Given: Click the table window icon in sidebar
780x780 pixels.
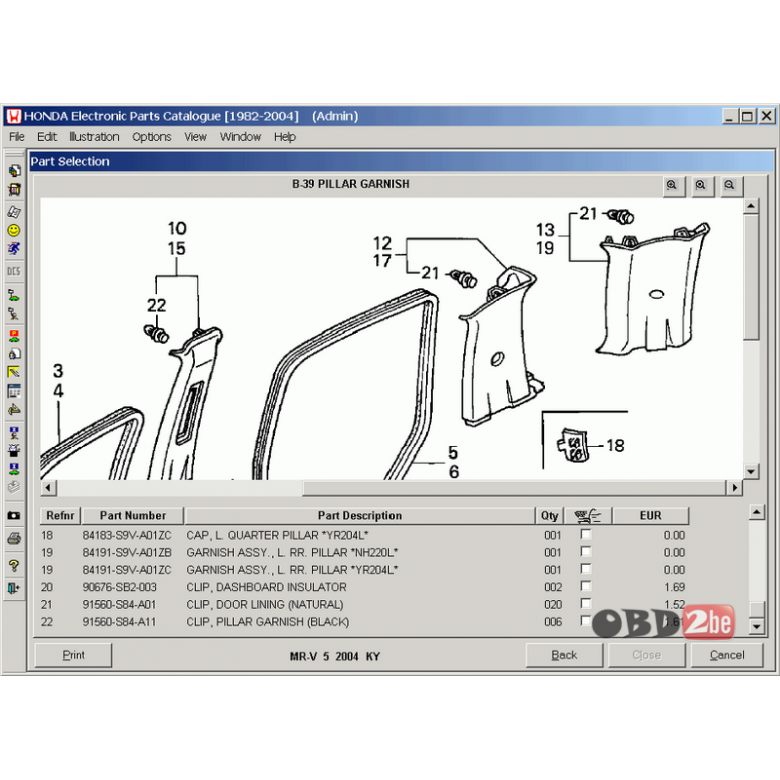Looking at the screenshot, I should coord(14,391).
